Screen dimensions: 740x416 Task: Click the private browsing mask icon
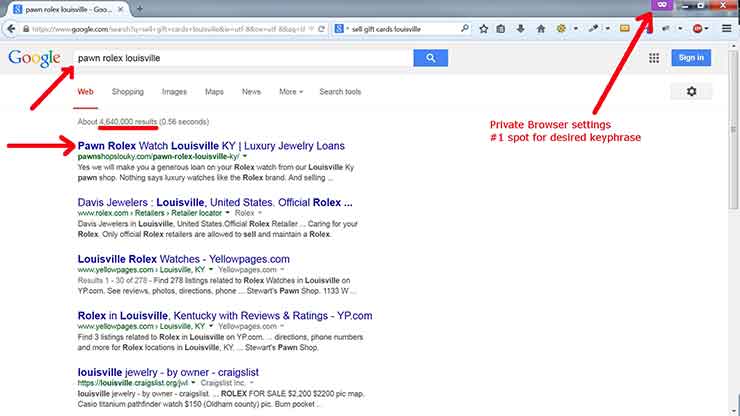click(x=663, y=5)
